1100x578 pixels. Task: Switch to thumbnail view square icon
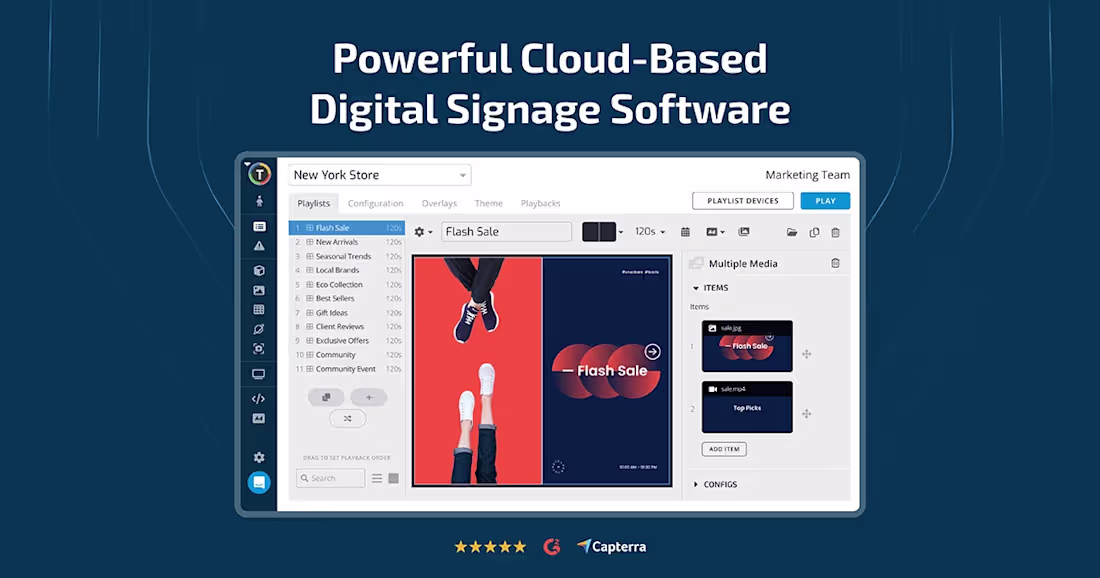coord(394,478)
